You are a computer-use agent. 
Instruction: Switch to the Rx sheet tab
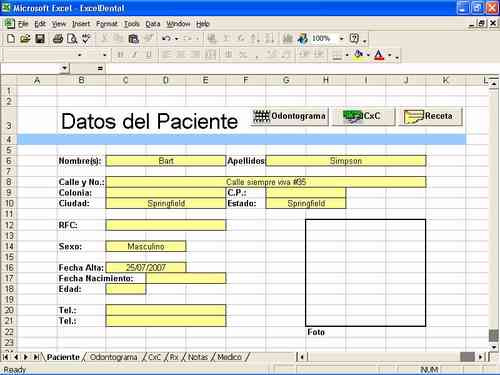(174, 357)
